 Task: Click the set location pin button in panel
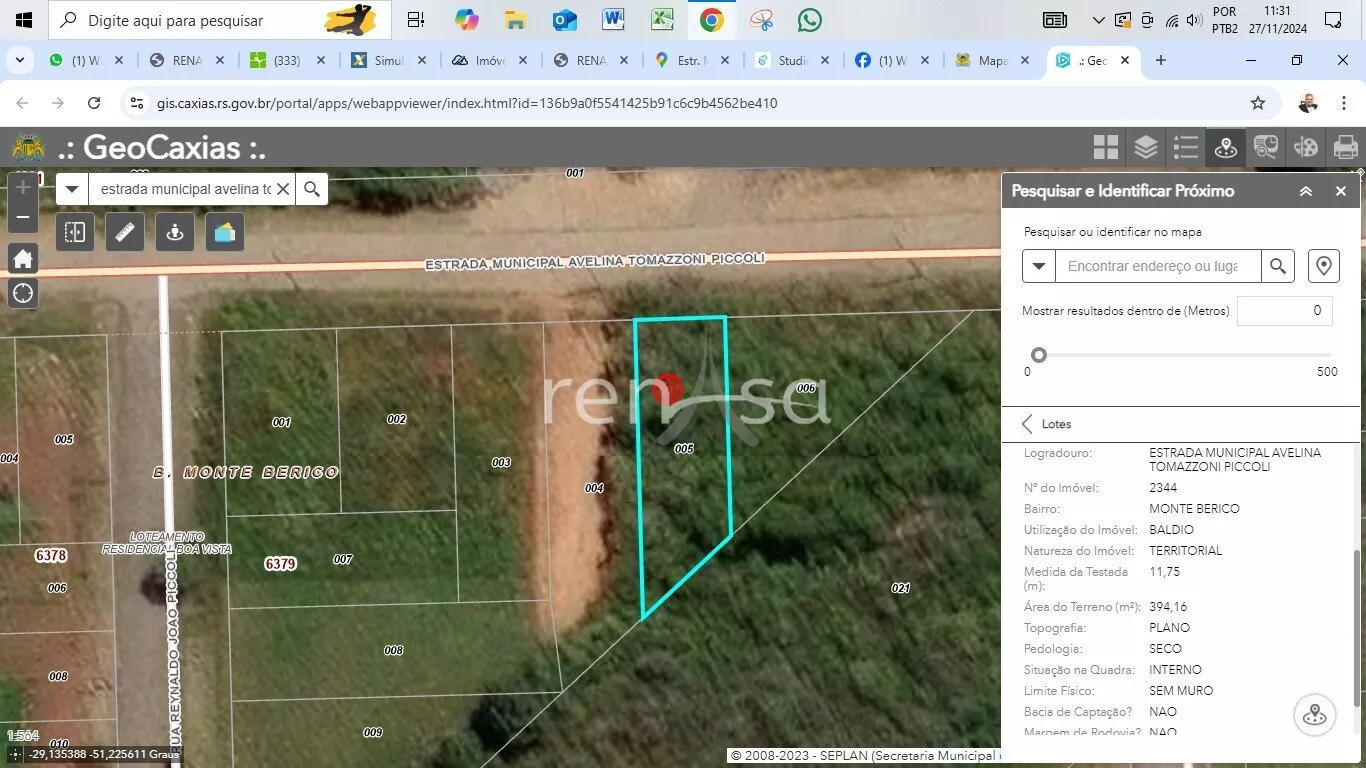tap(1323, 266)
